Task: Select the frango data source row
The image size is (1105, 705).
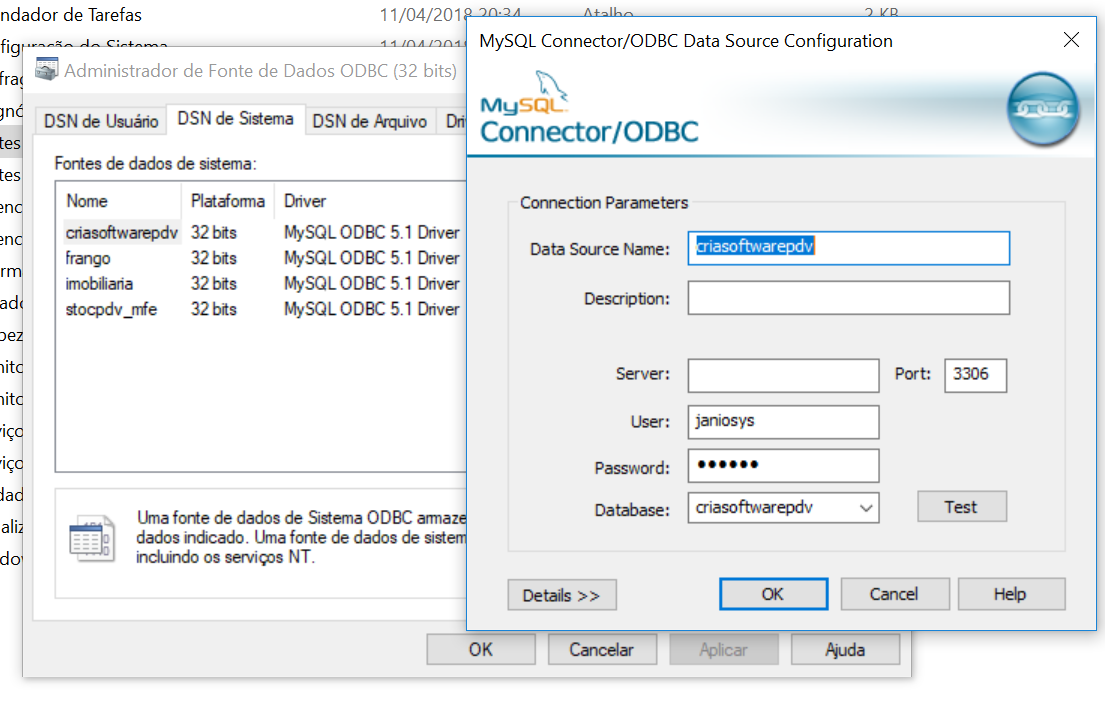Action: [88, 258]
